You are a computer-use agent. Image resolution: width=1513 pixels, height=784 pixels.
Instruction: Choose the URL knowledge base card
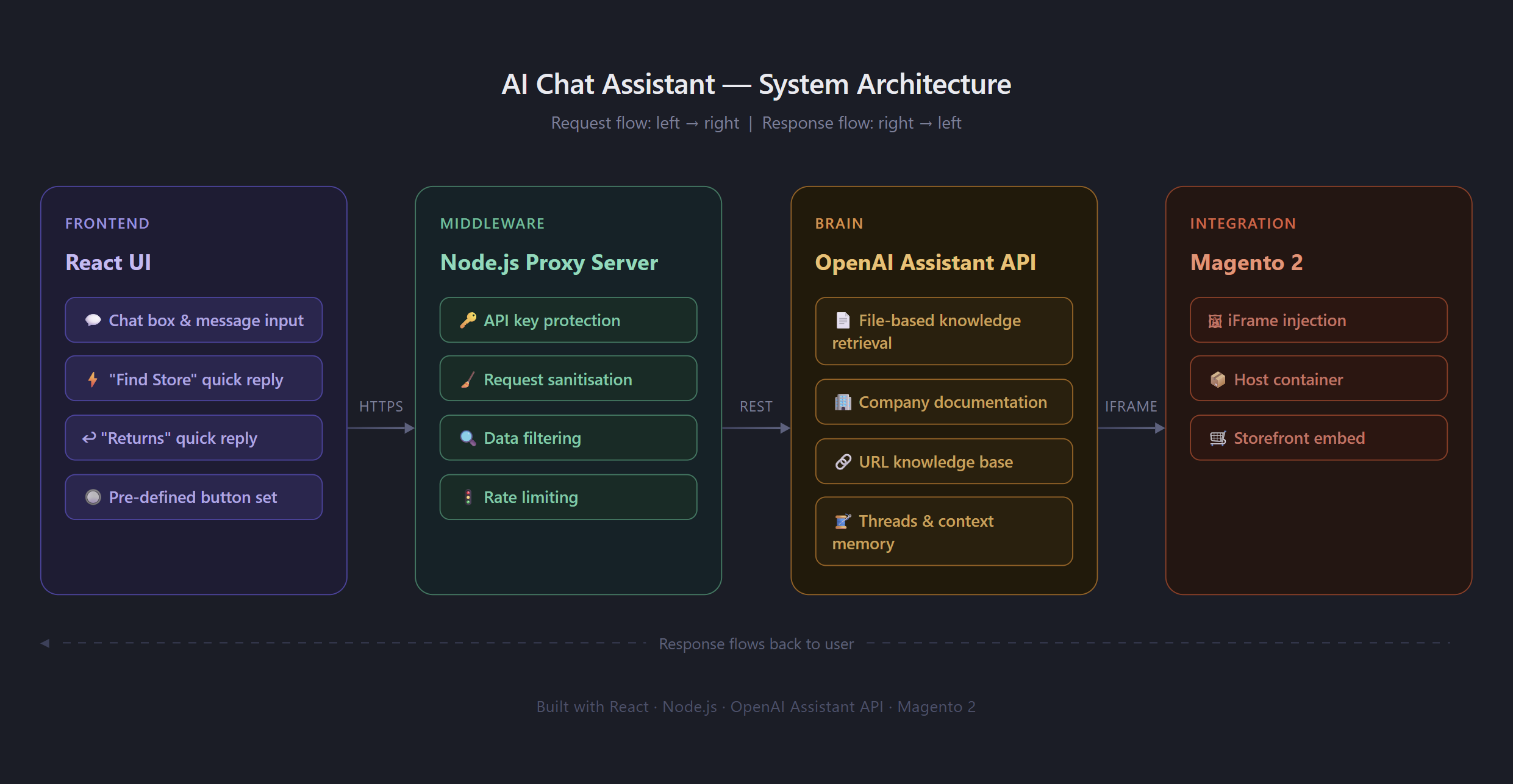point(944,461)
